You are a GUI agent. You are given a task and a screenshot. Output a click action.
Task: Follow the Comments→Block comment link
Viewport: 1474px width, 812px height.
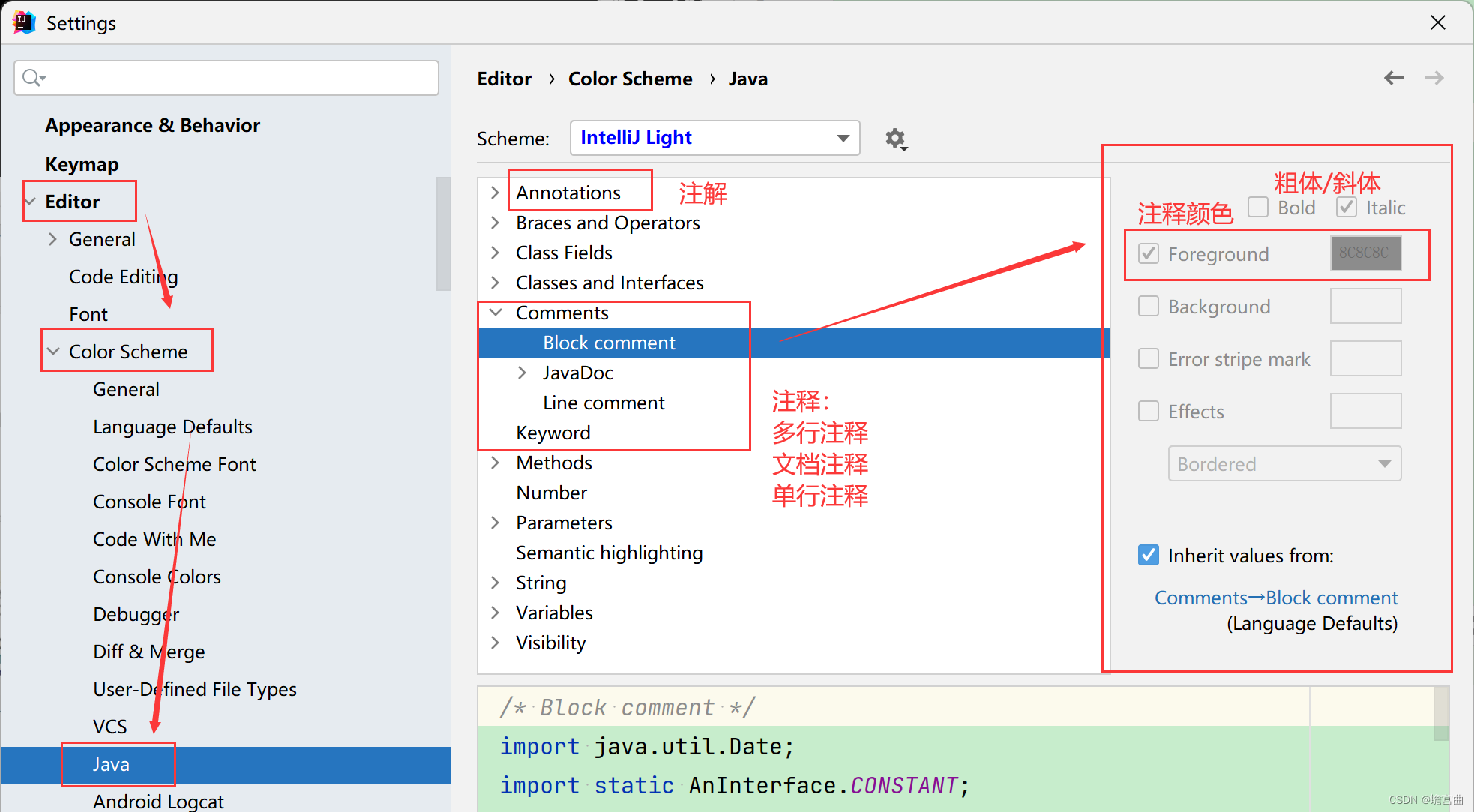pyautogui.click(x=1276, y=598)
